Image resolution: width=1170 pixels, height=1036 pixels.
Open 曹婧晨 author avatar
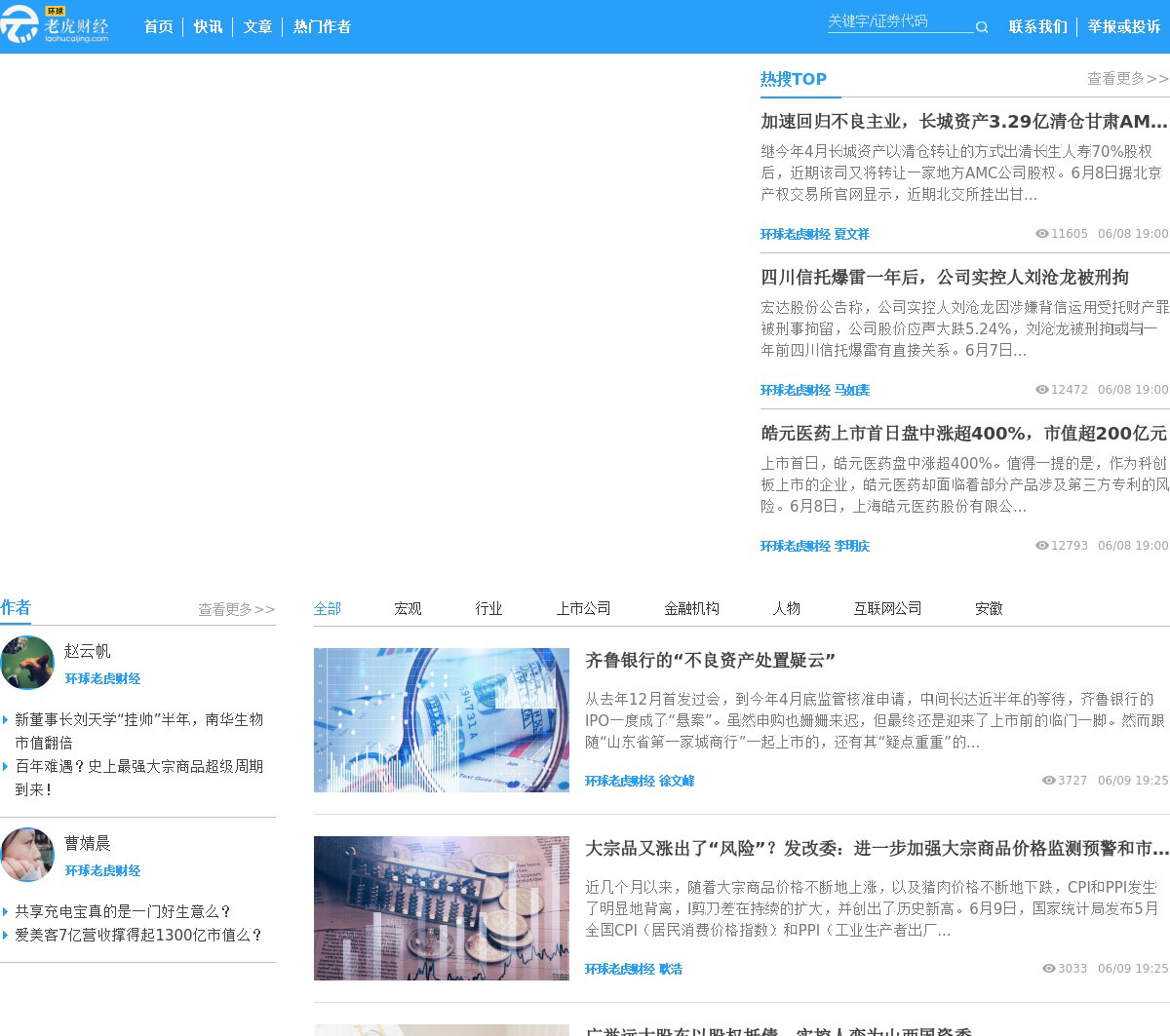pyautogui.click(x=27, y=855)
